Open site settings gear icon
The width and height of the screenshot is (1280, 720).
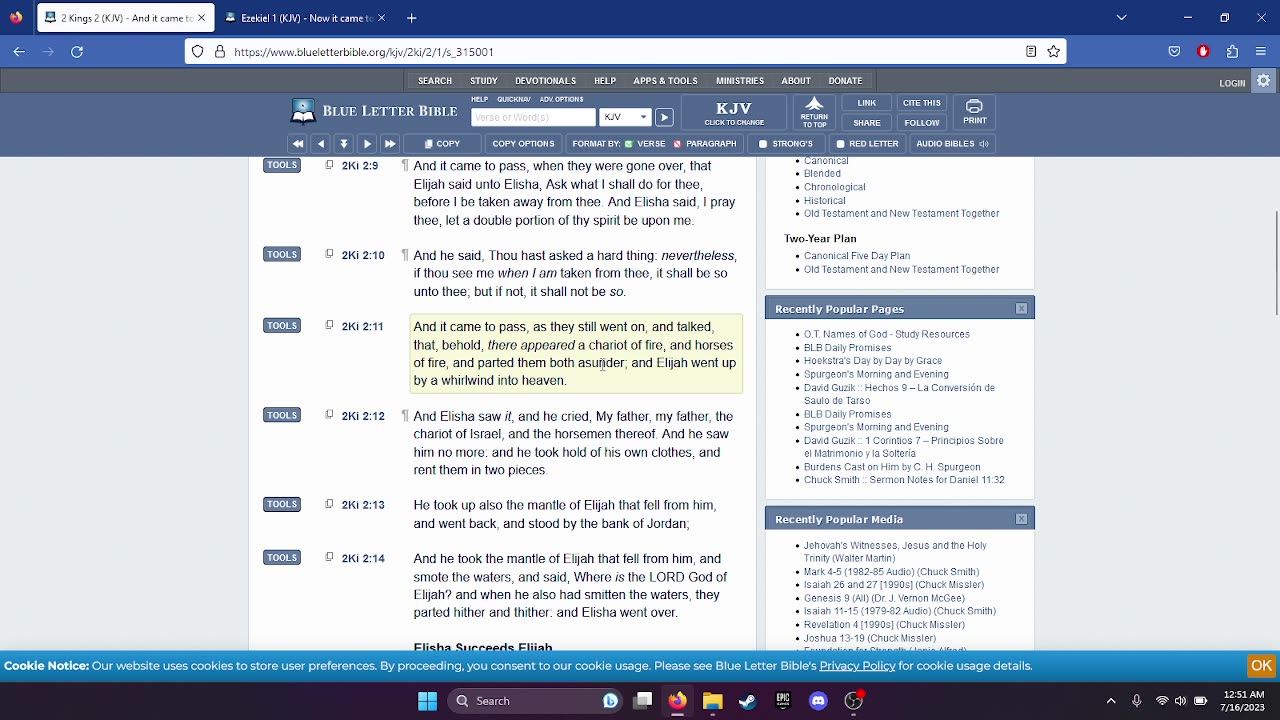click(1264, 81)
